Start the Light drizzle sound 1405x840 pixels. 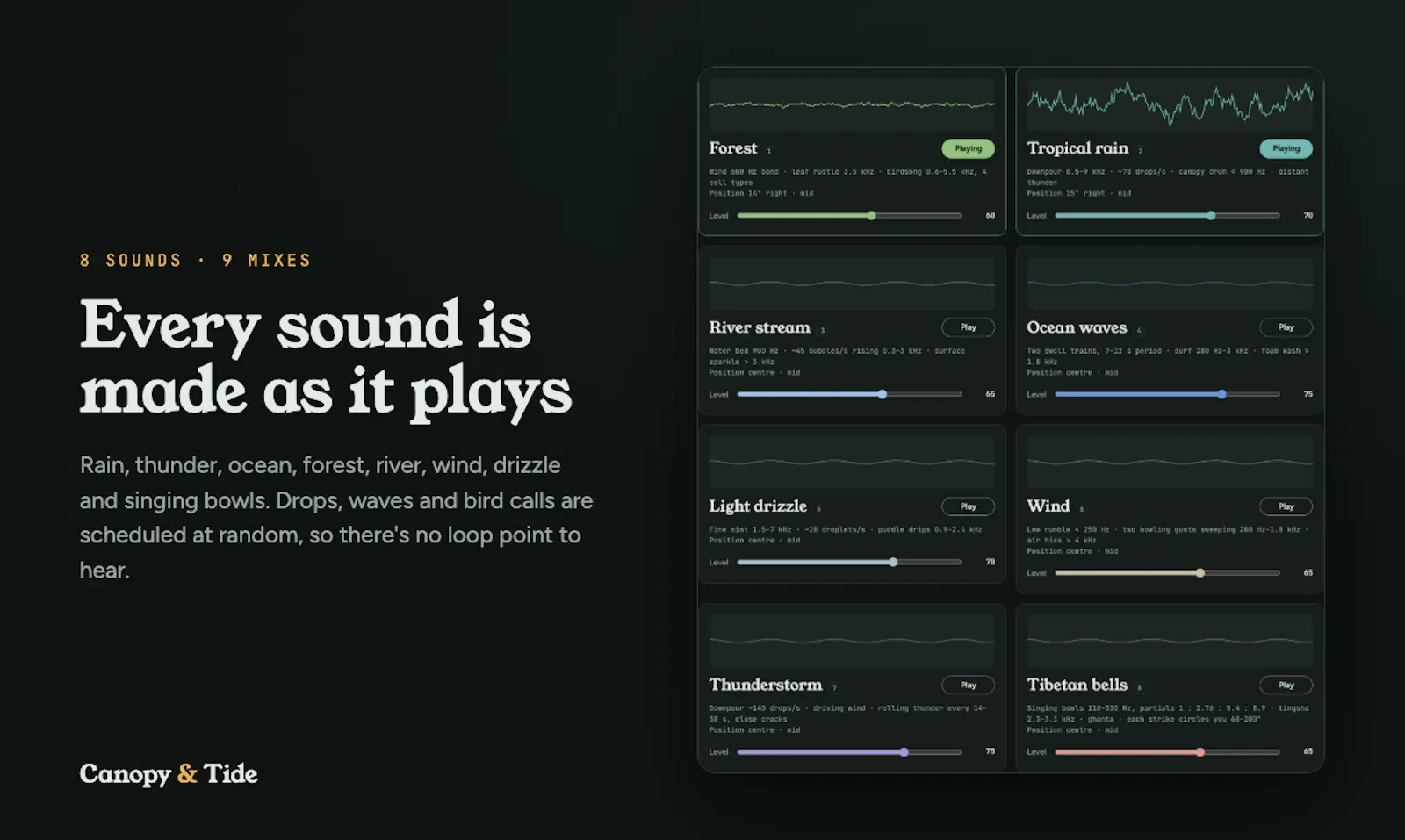[x=968, y=506]
